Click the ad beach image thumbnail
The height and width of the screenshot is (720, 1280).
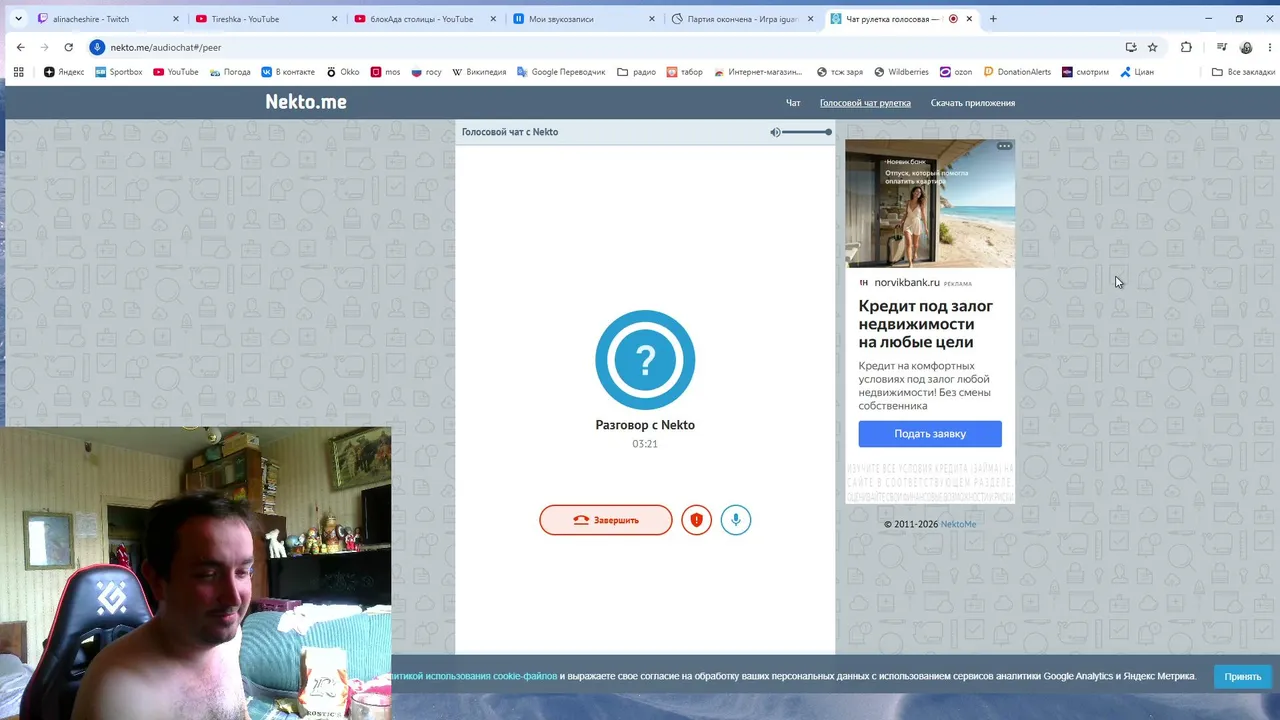pyautogui.click(x=930, y=203)
